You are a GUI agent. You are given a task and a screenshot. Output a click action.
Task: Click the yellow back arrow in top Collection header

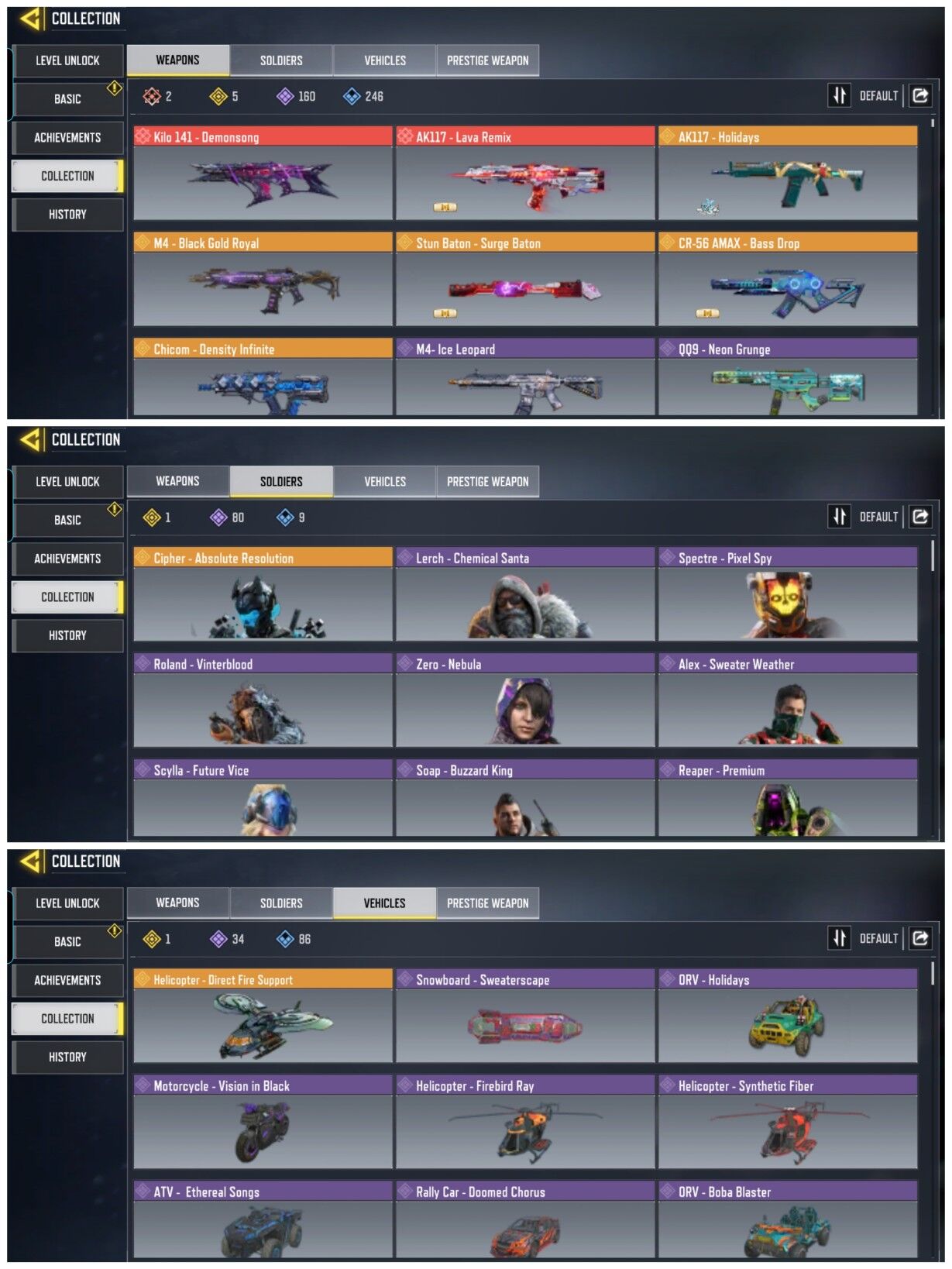(30, 19)
